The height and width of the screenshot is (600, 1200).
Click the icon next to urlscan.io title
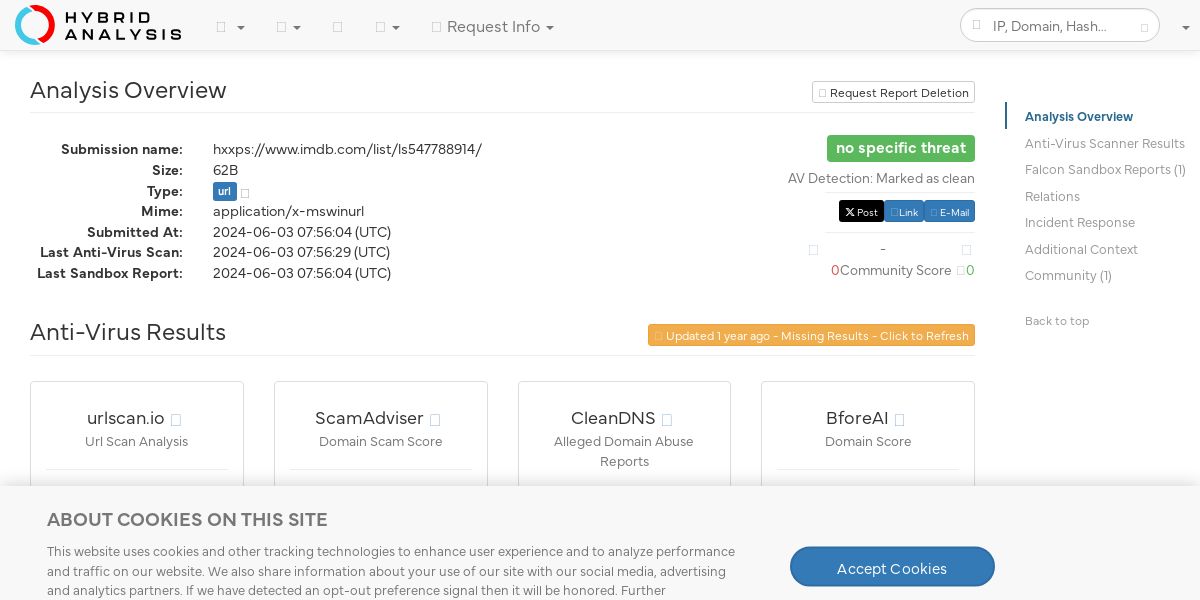pos(176,420)
